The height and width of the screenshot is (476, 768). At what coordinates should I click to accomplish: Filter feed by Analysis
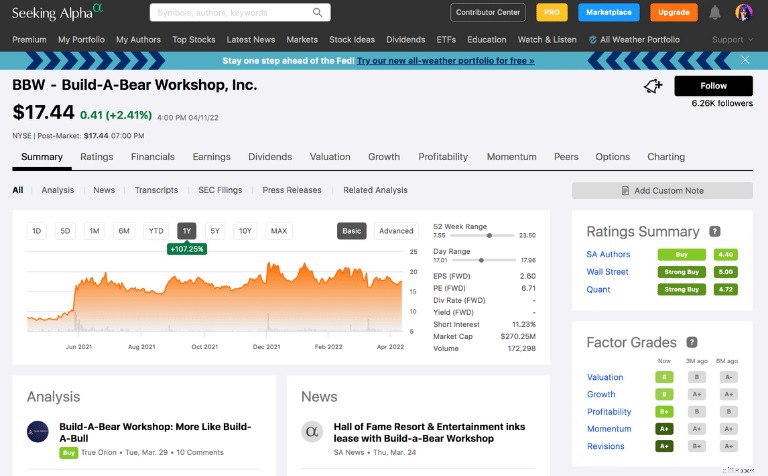coord(58,190)
